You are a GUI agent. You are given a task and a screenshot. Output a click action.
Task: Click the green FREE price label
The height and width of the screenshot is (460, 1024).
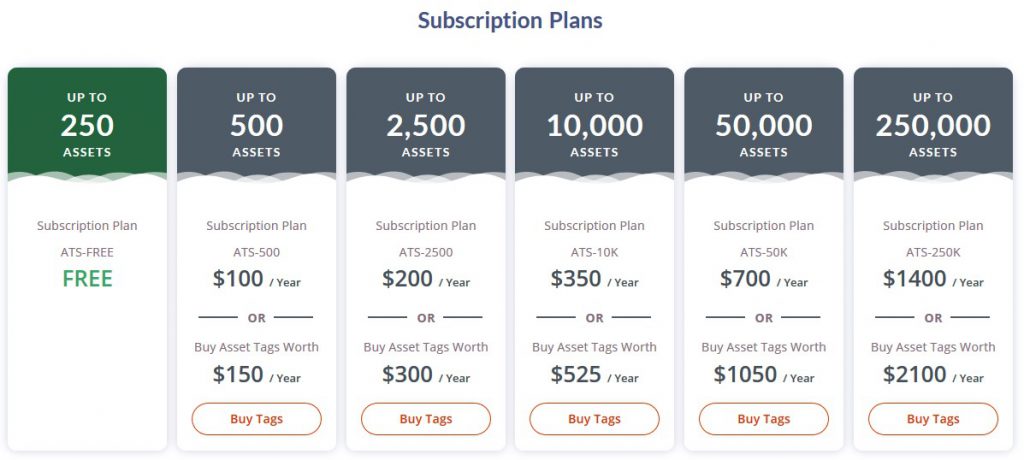87,279
